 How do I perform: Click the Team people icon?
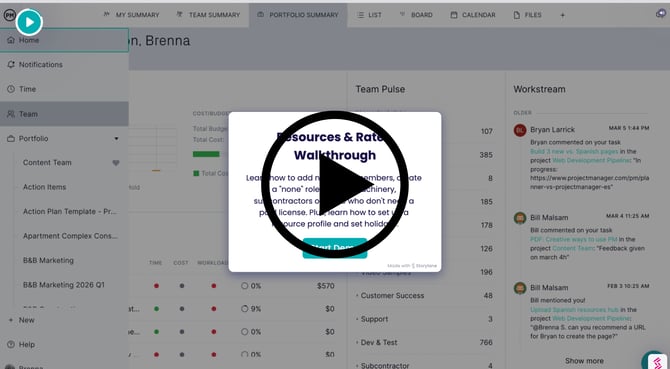click(x=11, y=114)
